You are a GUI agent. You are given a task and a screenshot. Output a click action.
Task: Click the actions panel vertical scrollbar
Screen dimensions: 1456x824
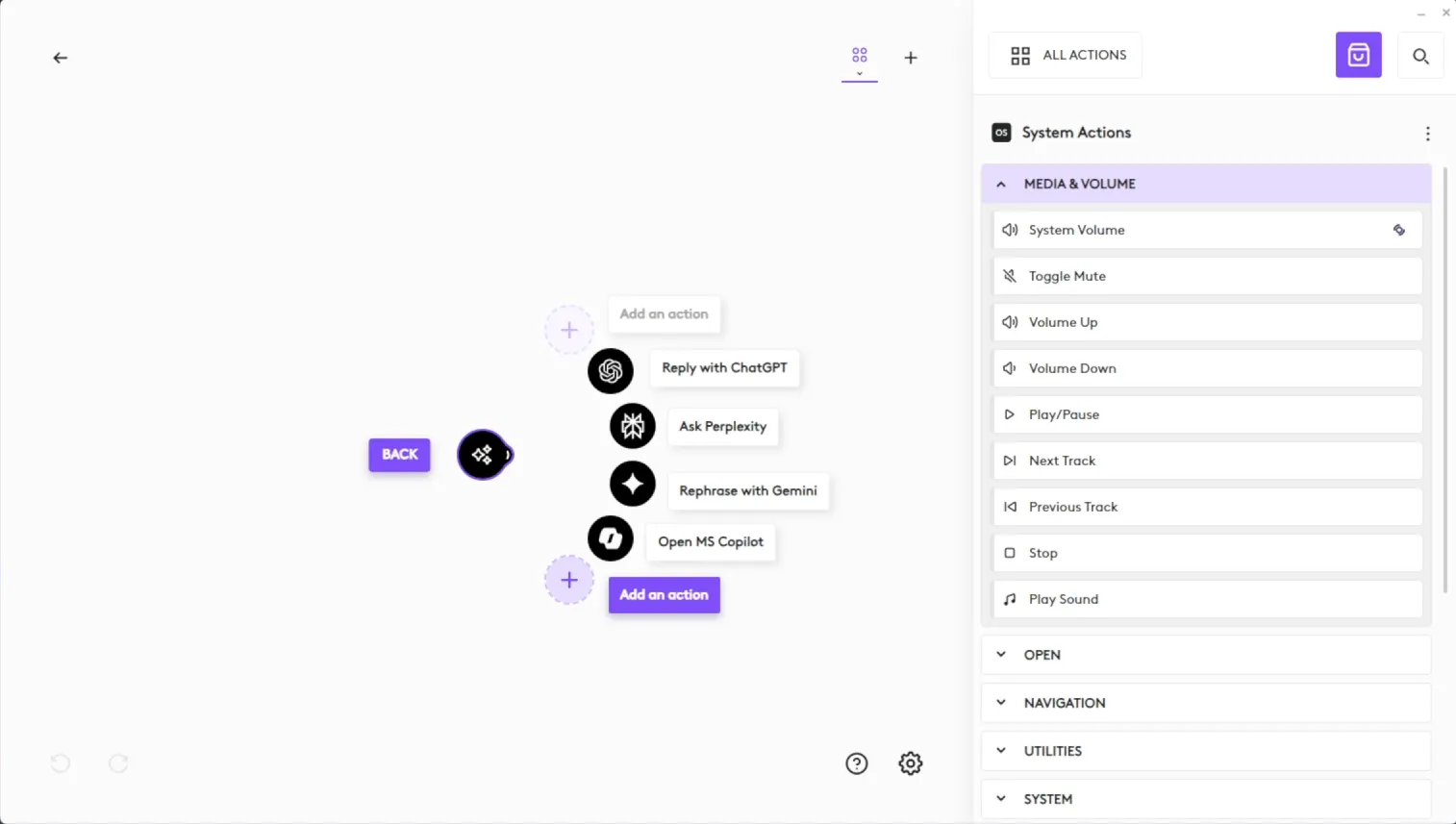1444,380
